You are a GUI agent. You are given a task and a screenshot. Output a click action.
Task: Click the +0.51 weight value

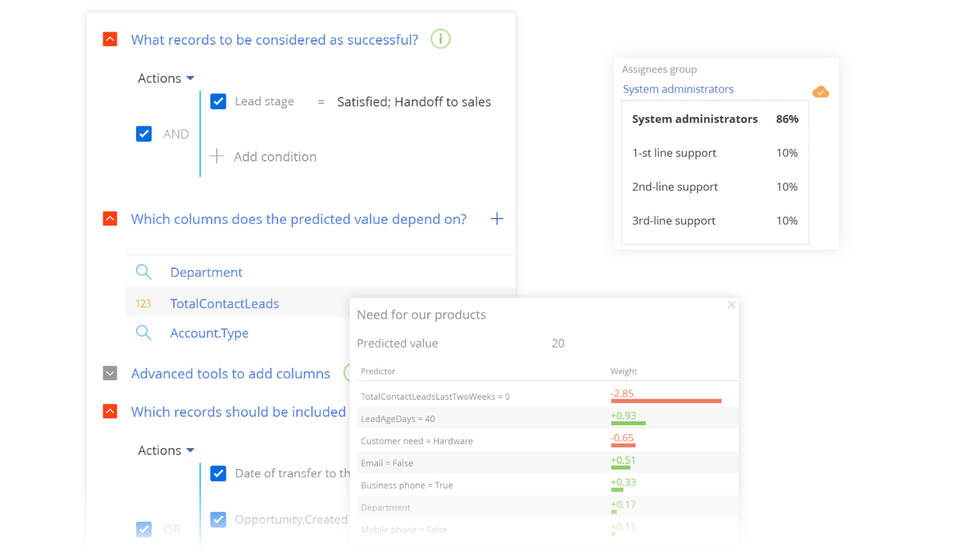tap(623, 460)
